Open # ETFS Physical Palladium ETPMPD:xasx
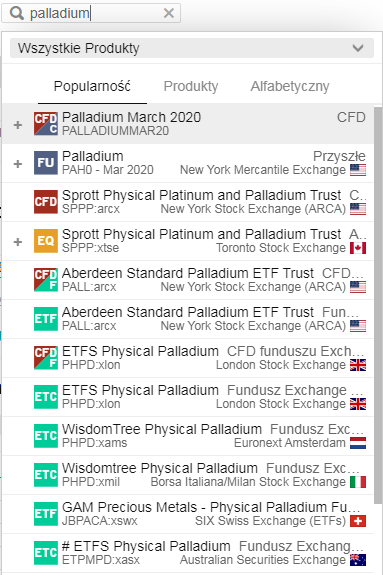Image resolution: width=383 pixels, height=575 pixels. pyautogui.click(x=188, y=553)
